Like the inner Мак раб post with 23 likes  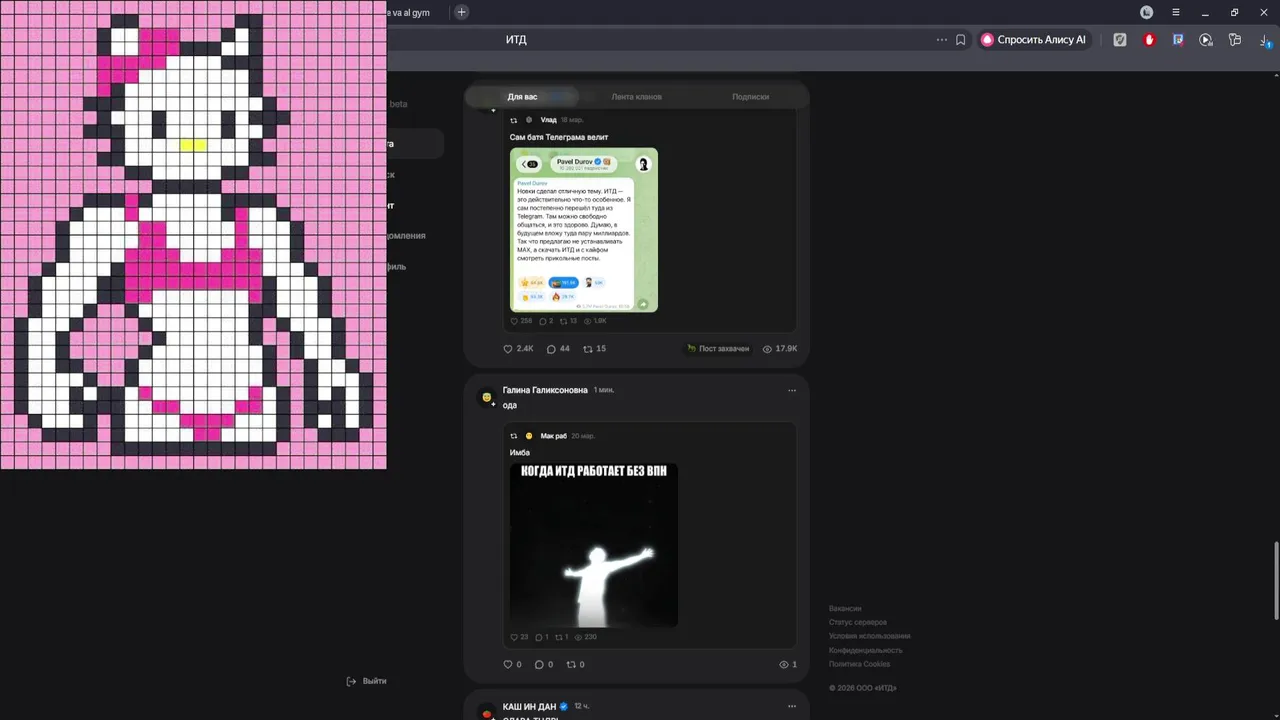coord(519,637)
